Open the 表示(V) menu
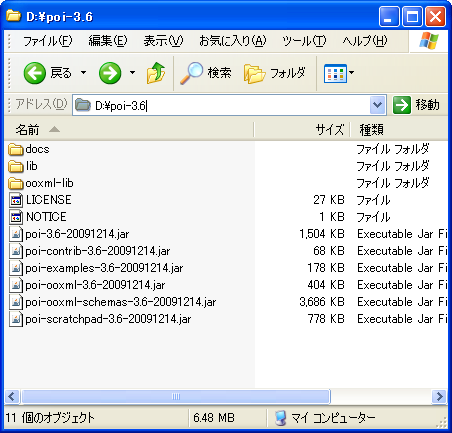 pyautogui.click(x=163, y=41)
